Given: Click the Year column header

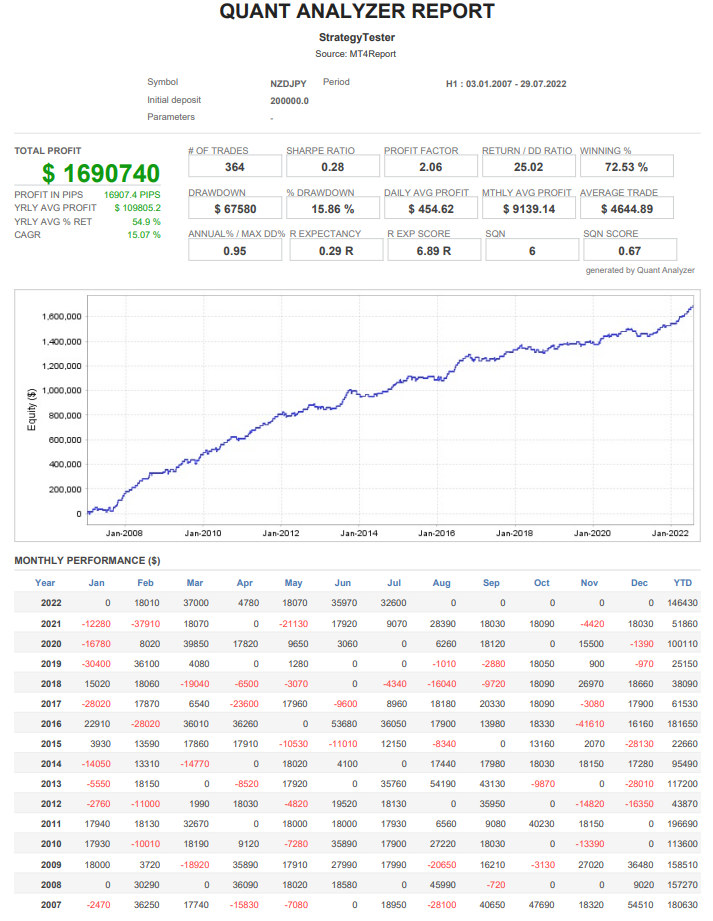Looking at the screenshot, I should click(46, 583).
